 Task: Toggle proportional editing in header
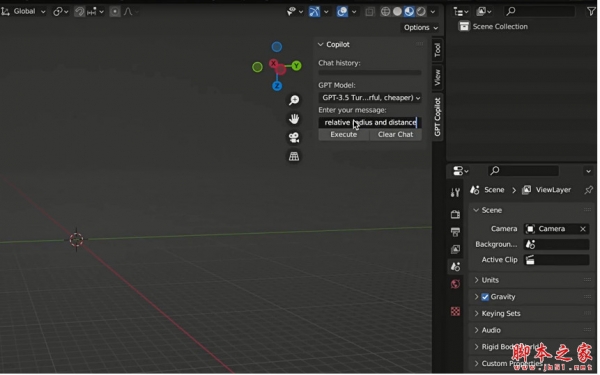click(x=115, y=11)
